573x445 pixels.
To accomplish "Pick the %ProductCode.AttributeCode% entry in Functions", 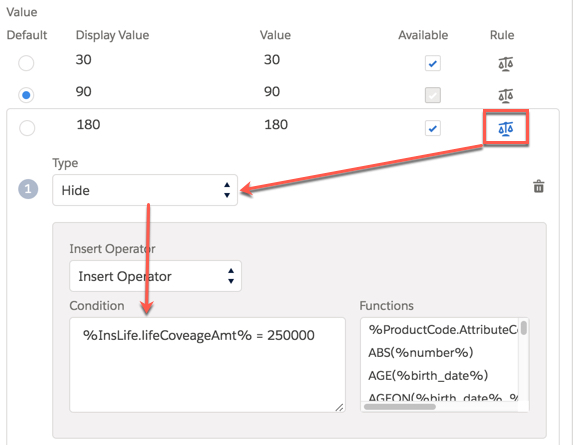I will tap(443, 330).
